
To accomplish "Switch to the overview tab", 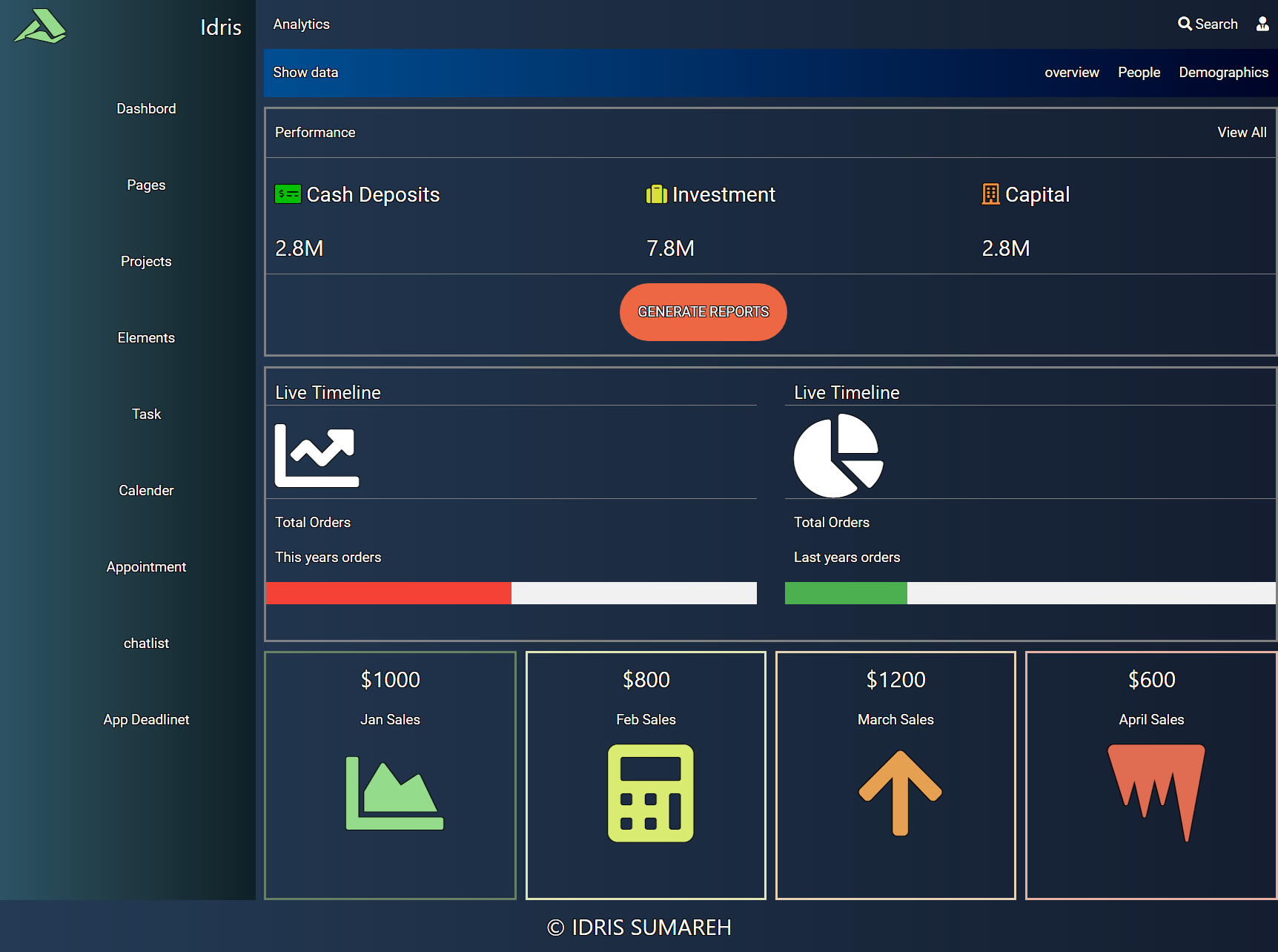I will pyautogui.click(x=1072, y=72).
